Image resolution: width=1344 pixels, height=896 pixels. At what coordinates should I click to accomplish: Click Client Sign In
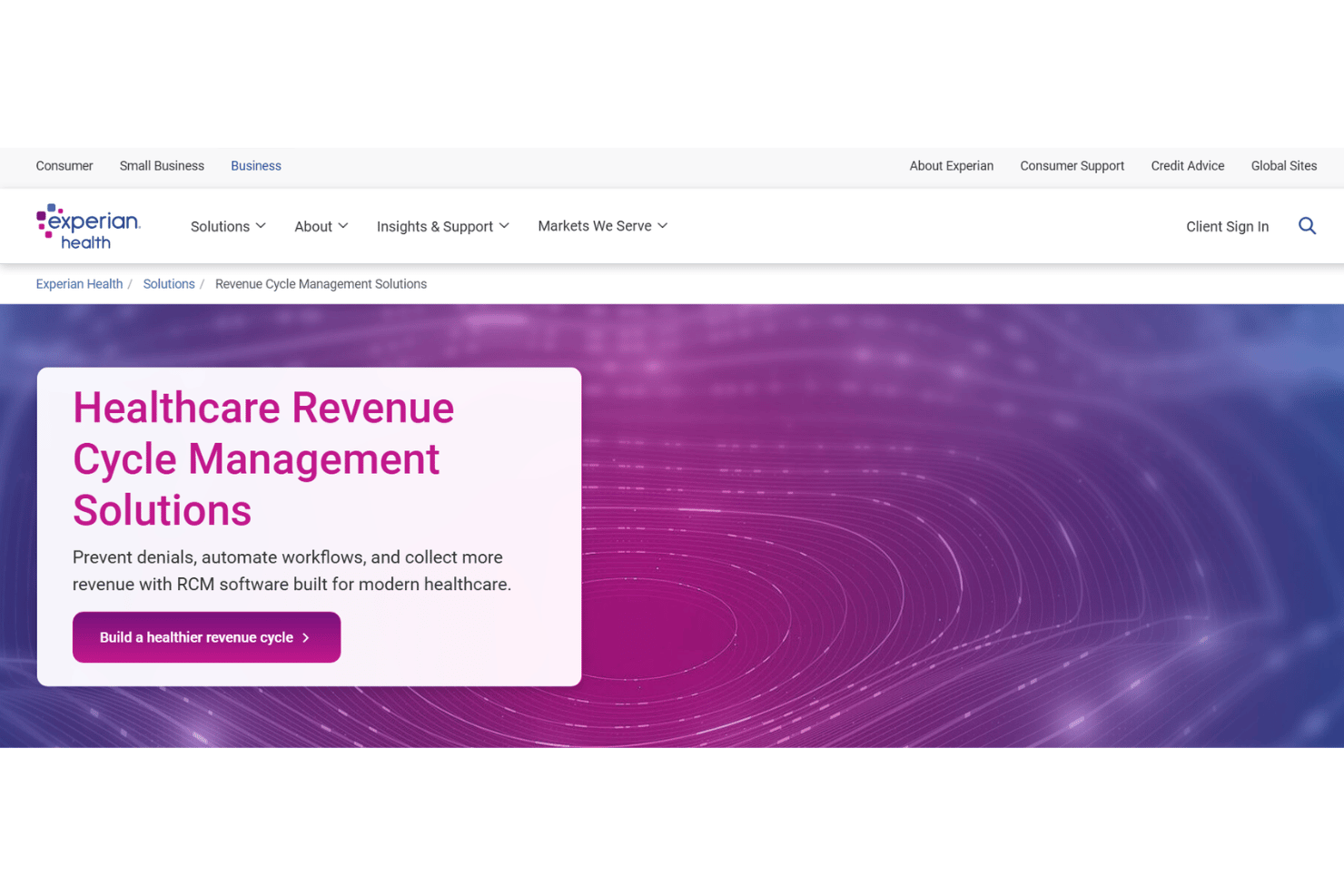(x=1228, y=227)
